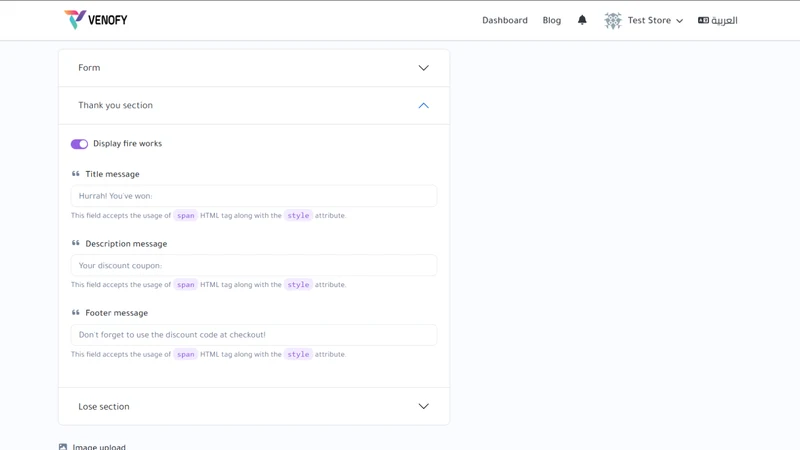Image resolution: width=800 pixels, height=450 pixels.
Task: Click the Image upload icon
Action: pyautogui.click(x=63, y=447)
